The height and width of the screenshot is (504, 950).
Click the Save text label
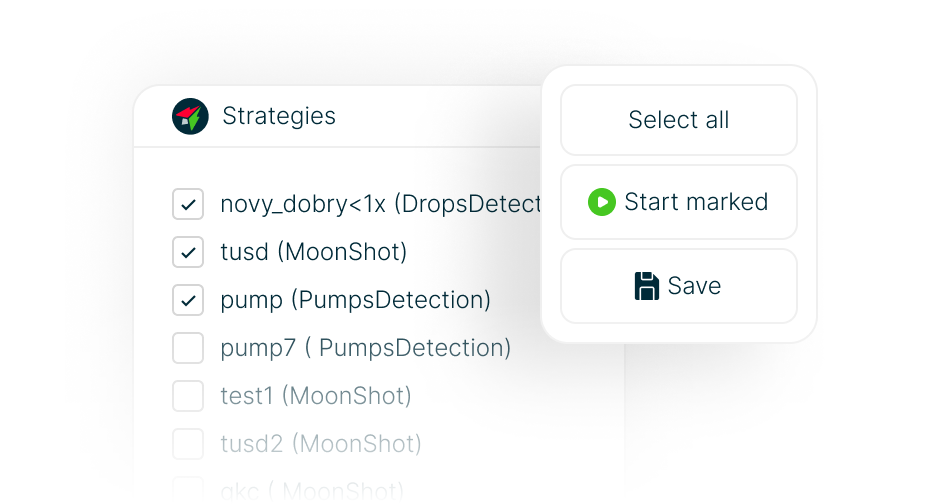(x=694, y=286)
